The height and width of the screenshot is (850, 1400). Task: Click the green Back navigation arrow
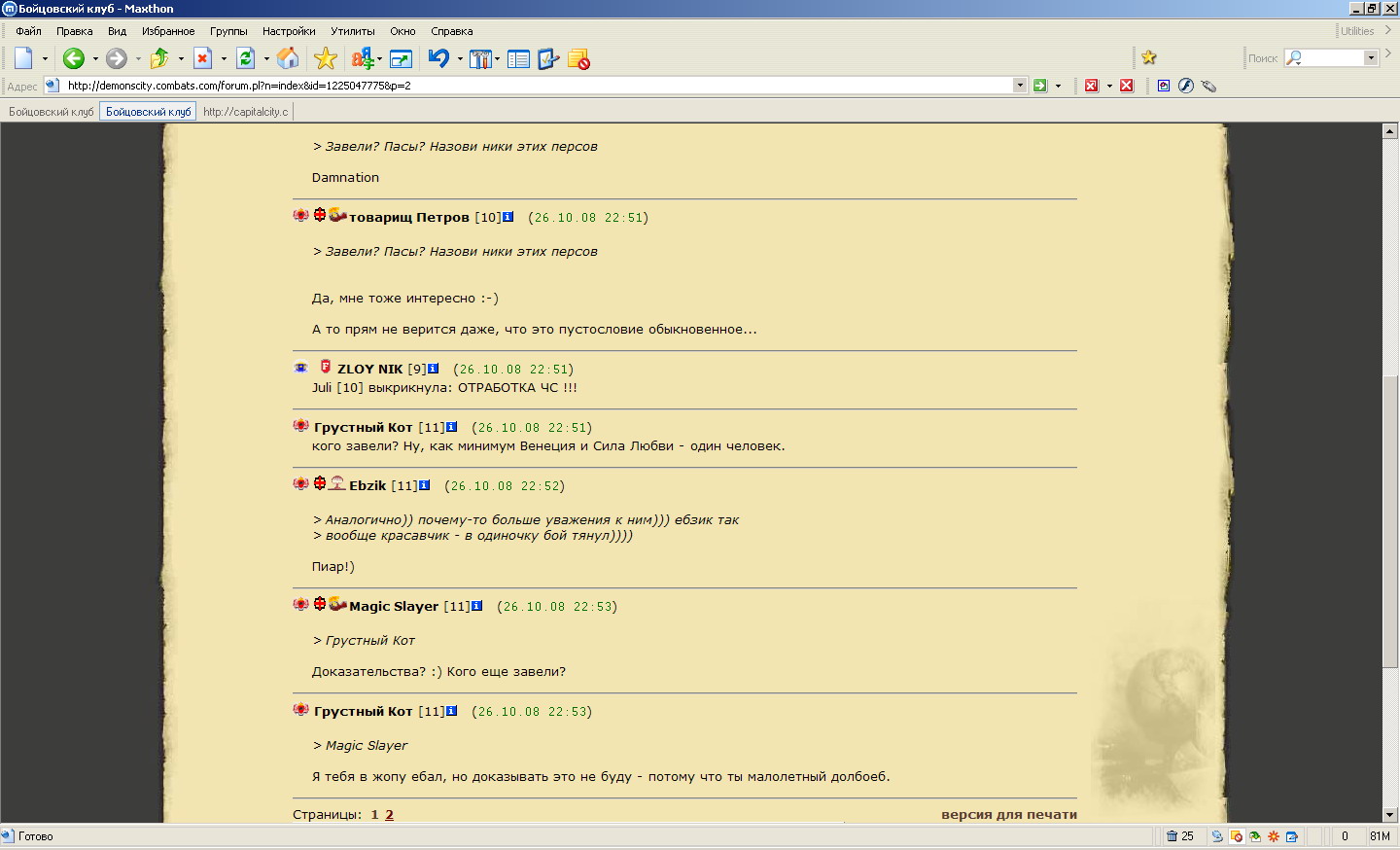(74, 59)
